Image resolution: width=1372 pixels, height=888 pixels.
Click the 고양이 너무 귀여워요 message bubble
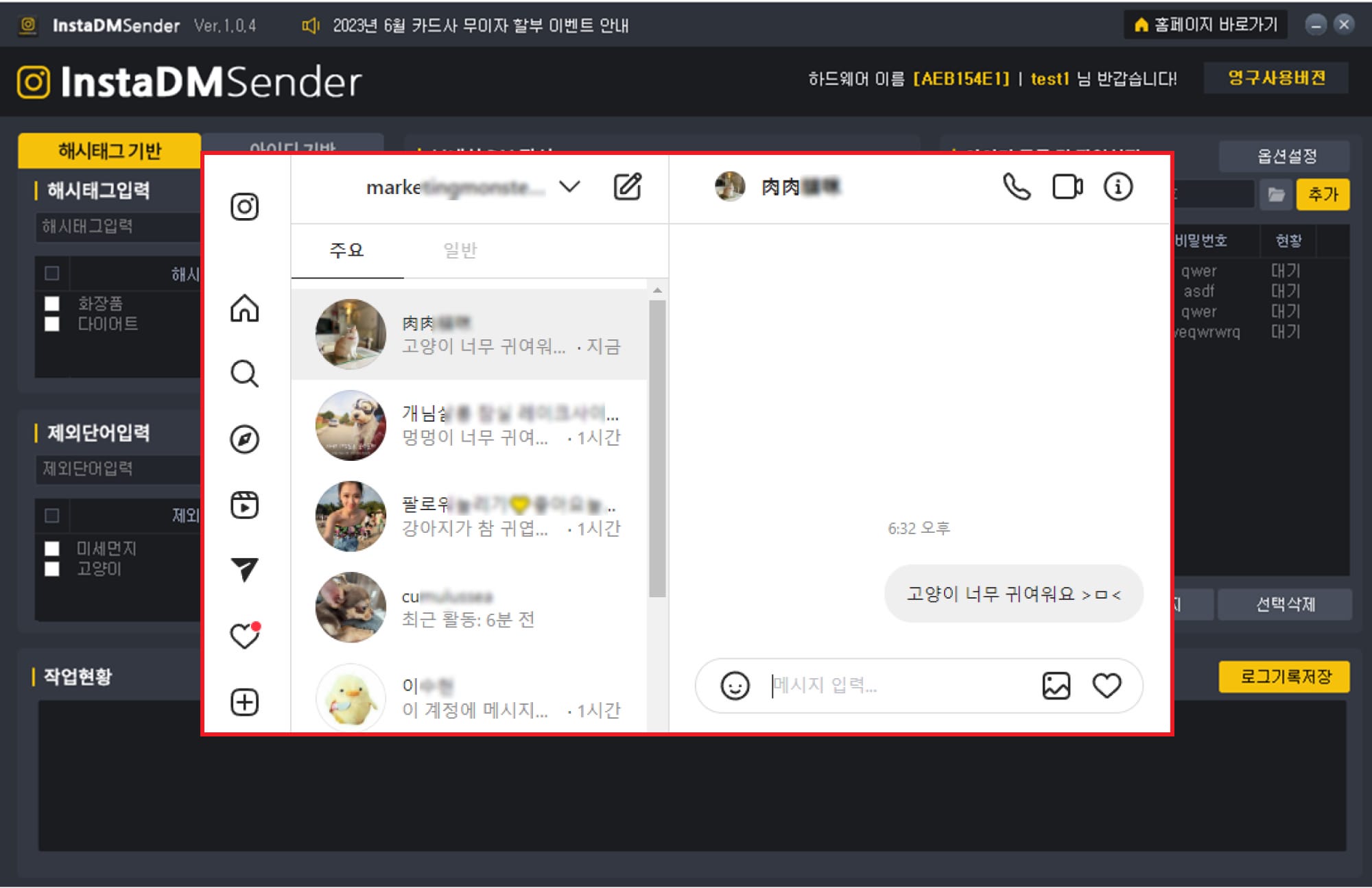point(1014,594)
